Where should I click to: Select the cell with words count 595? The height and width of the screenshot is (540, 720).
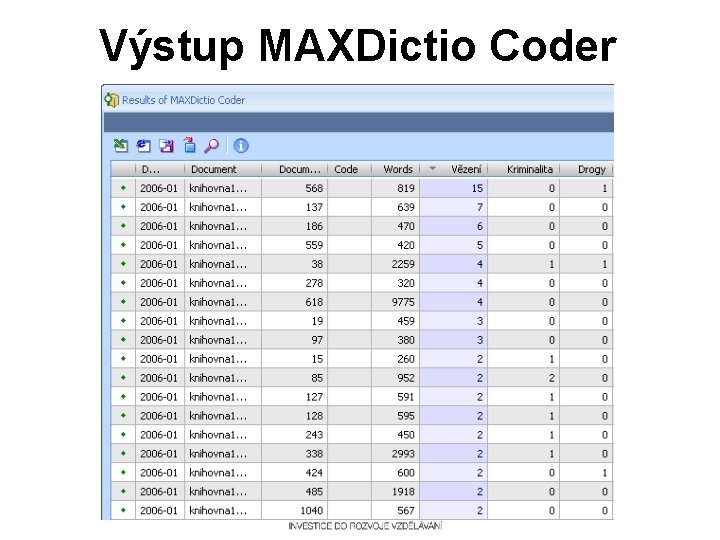click(395, 416)
